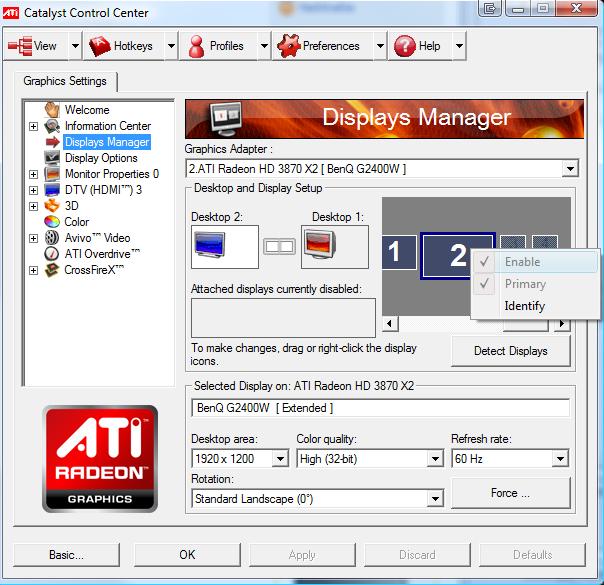Select Color text in tree
Image resolution: width=604 pixels, height=585 pixels.
[x=77, y=222]
